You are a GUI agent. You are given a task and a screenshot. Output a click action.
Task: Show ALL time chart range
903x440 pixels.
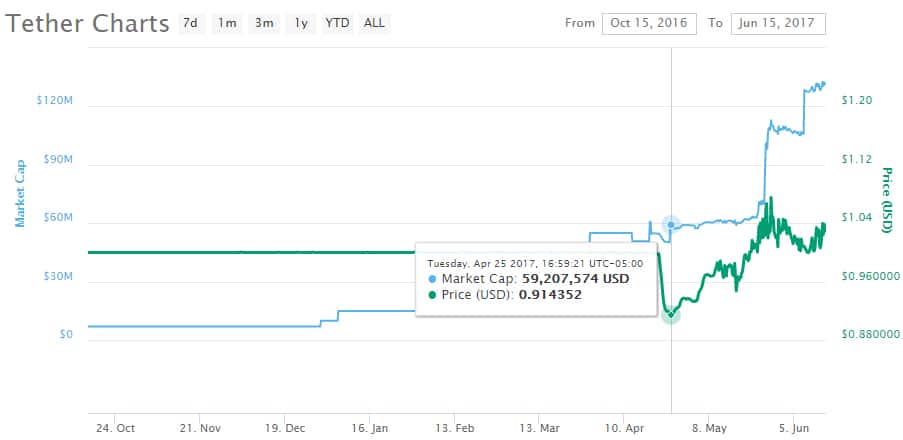tap(374, 23)
